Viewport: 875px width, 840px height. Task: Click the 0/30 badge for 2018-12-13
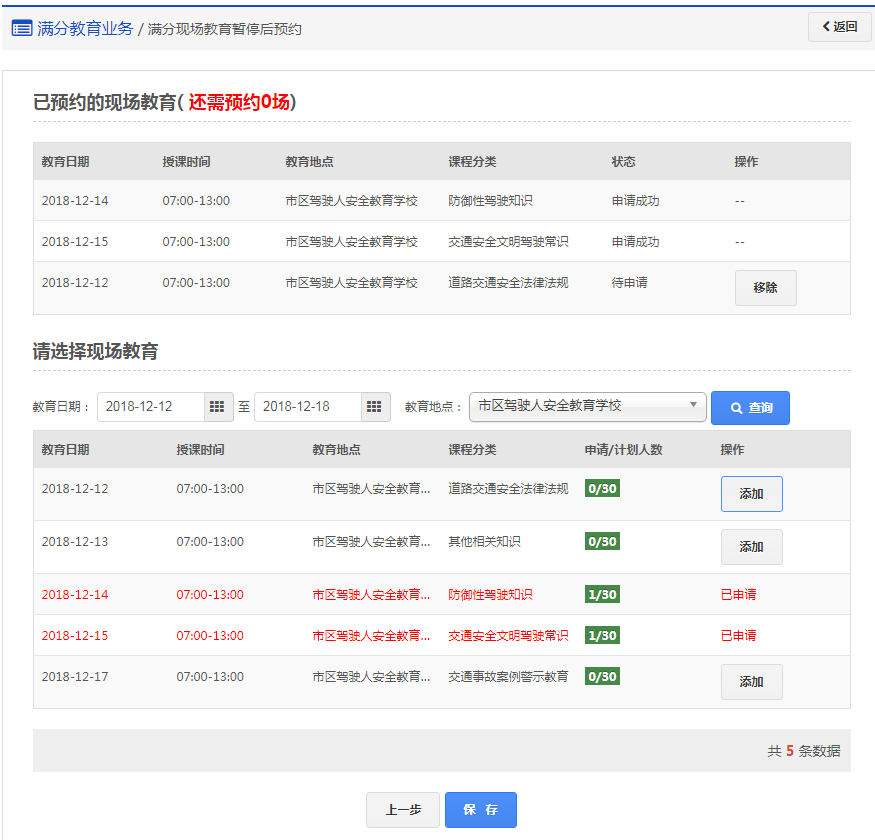pos(602,542)
